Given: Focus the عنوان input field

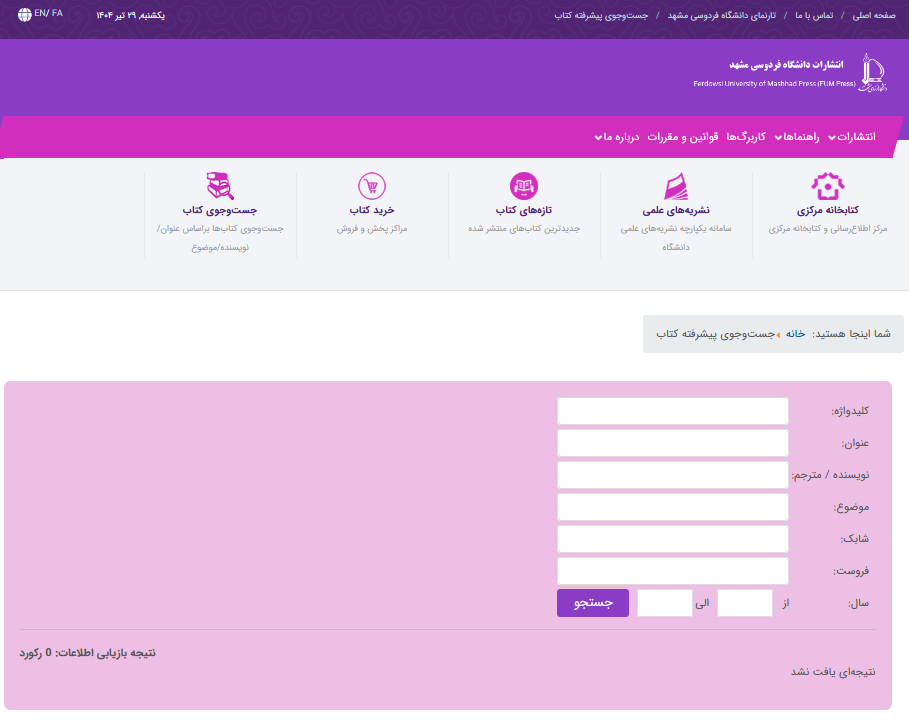Looking at the screenshot, I should click(672, 443).
